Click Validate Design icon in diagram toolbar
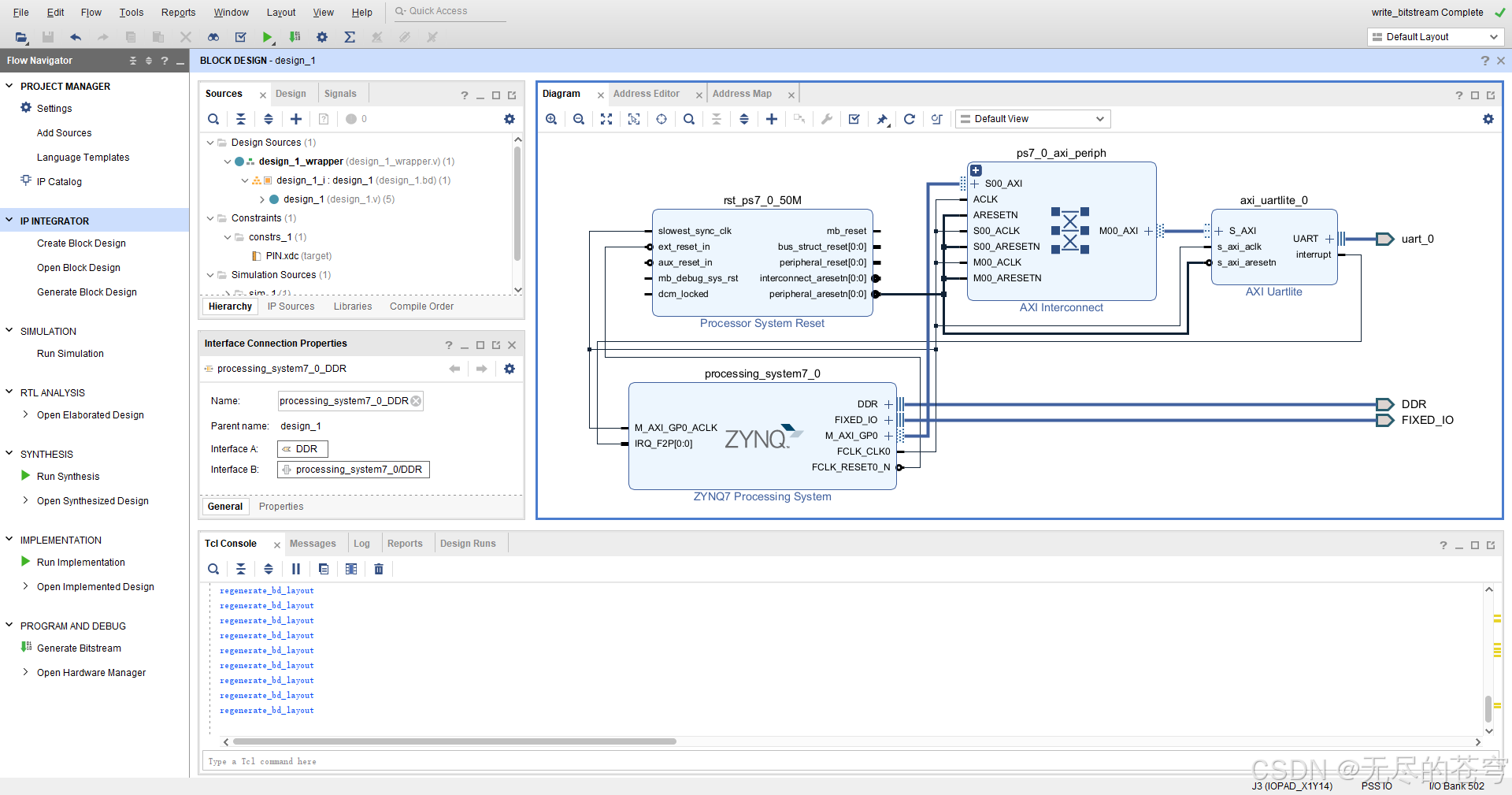 [x=854, y=119]
